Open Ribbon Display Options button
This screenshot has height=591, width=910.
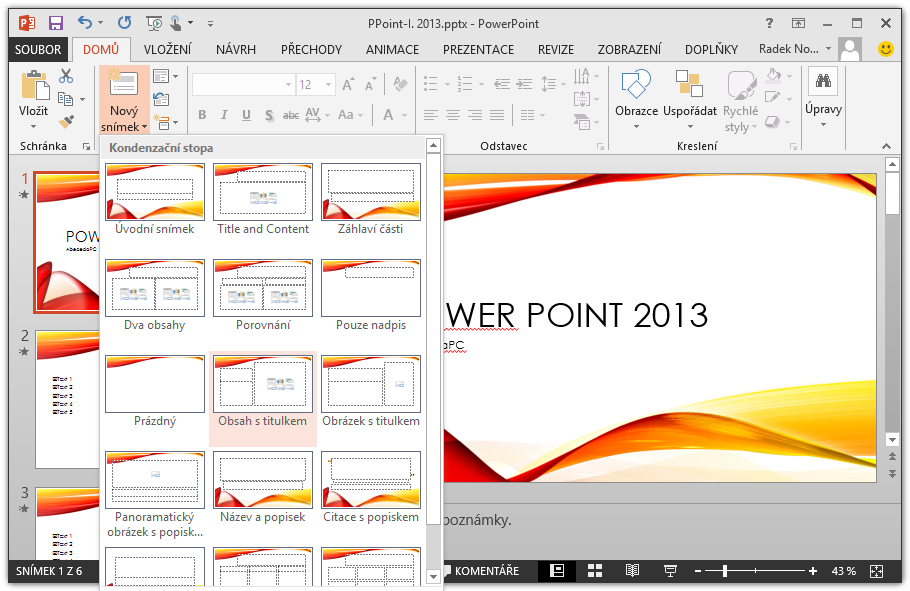[x=799, y=23]
